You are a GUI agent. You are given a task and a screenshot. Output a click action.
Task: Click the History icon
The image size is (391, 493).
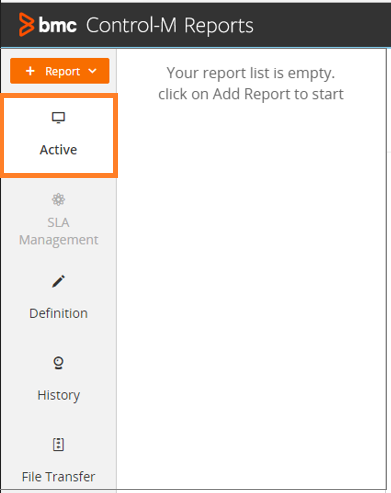(58, 363)
